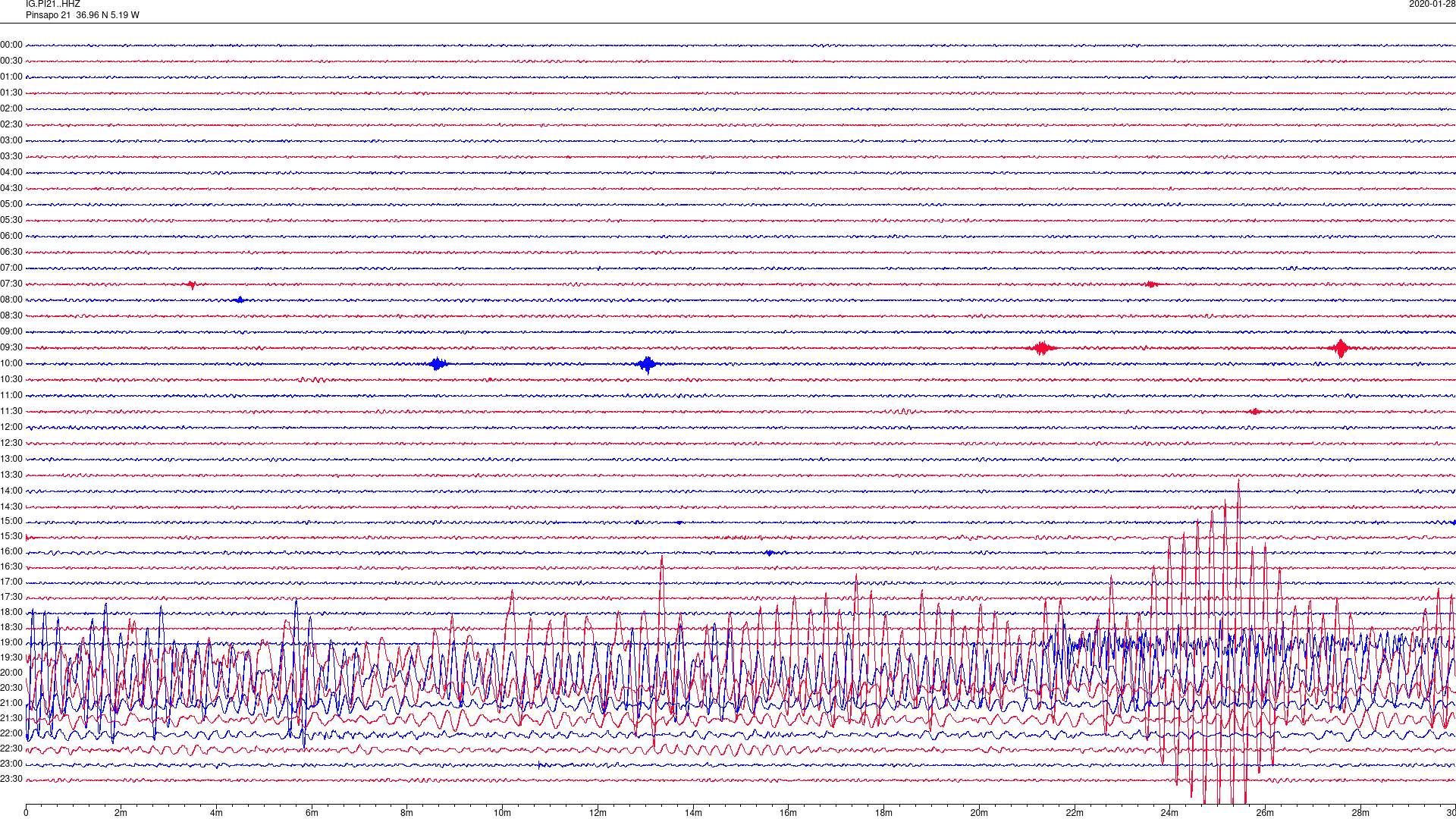Viewport: 1456px width, 819px height.
Task: Select the 05:00 trace time label
Action: tap(11, 205)
